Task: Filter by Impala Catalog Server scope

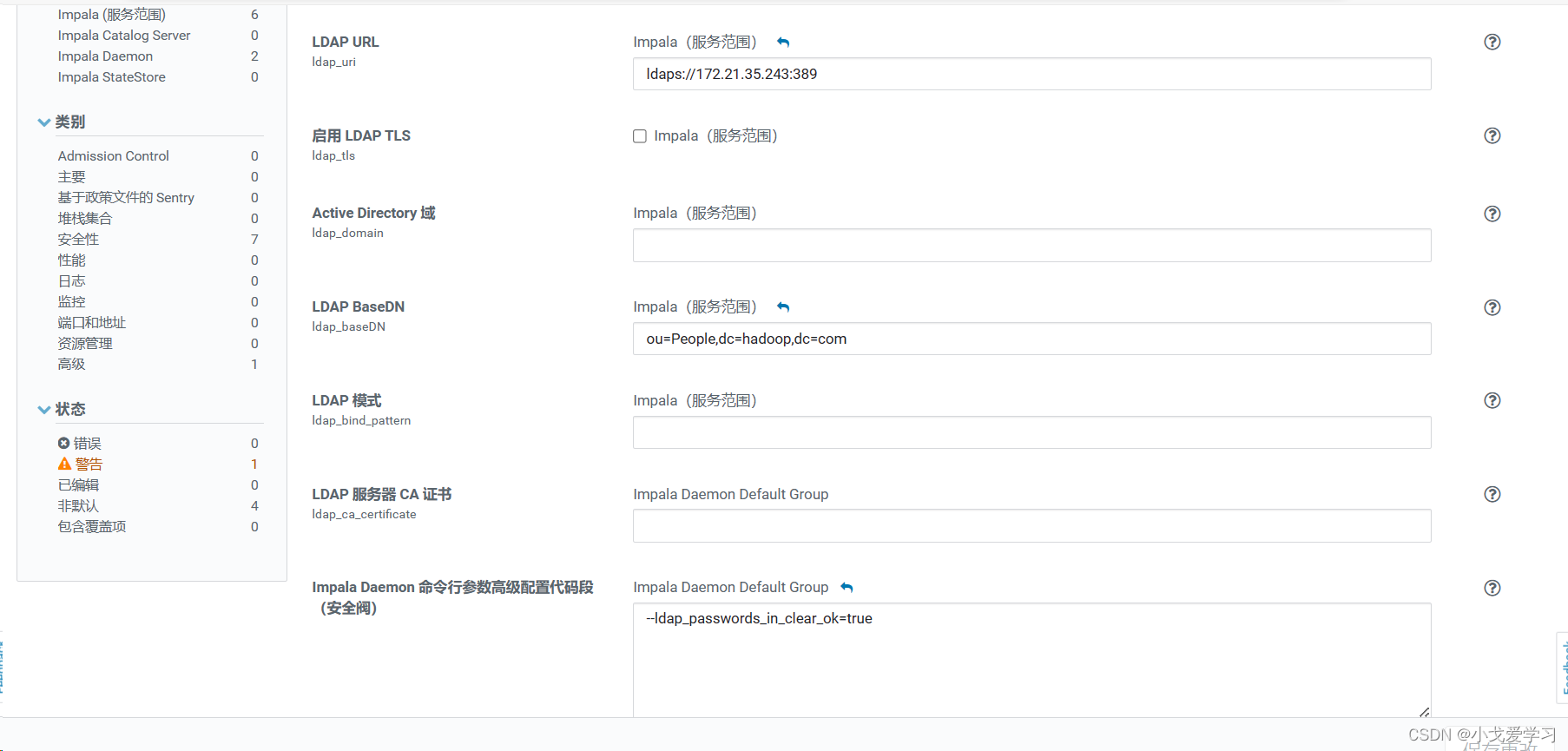Action: click(124, 36)
